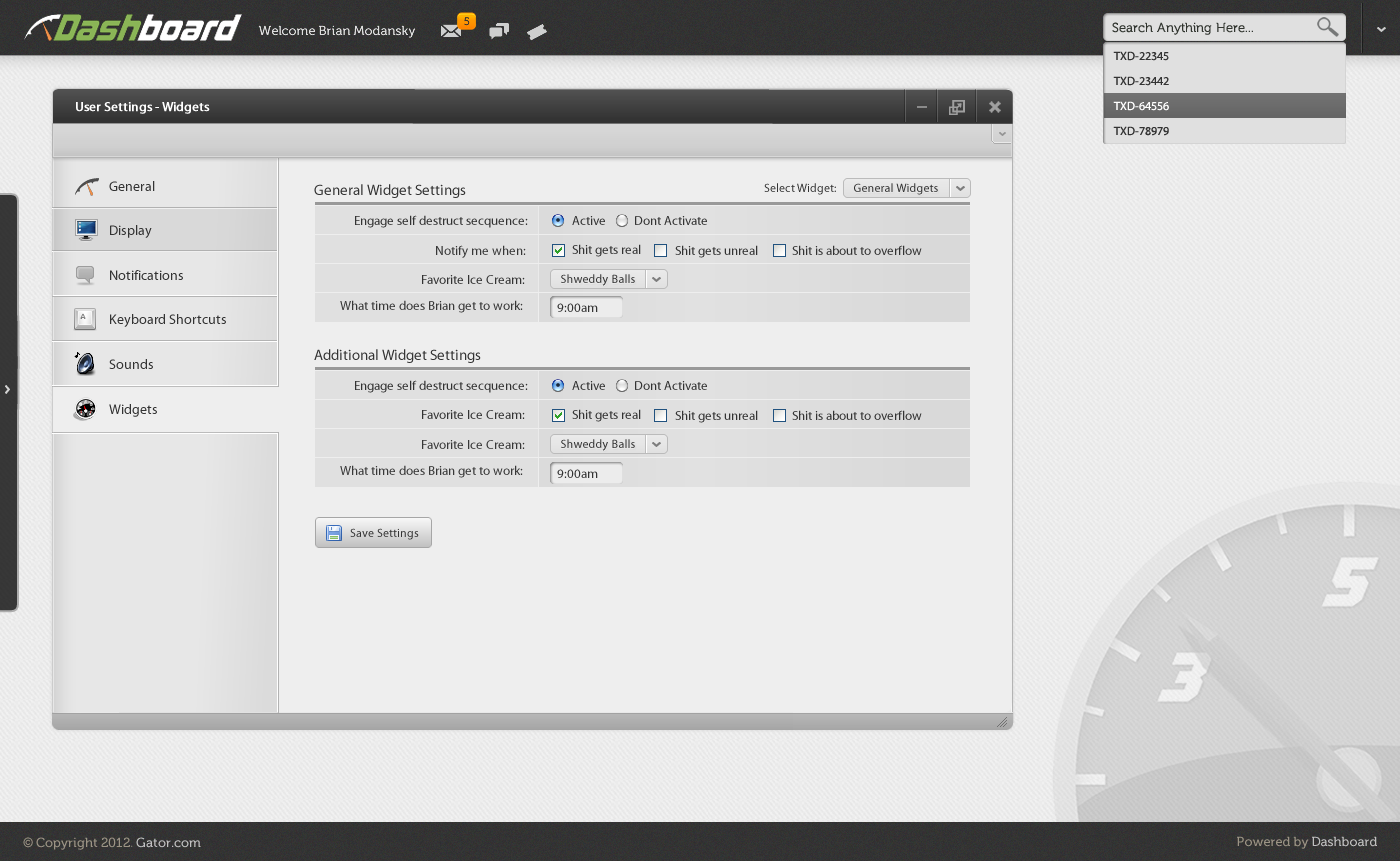Click the User Settings - Widgets title
This screenshot has height=861, width=1400.
tap(142, 107)
